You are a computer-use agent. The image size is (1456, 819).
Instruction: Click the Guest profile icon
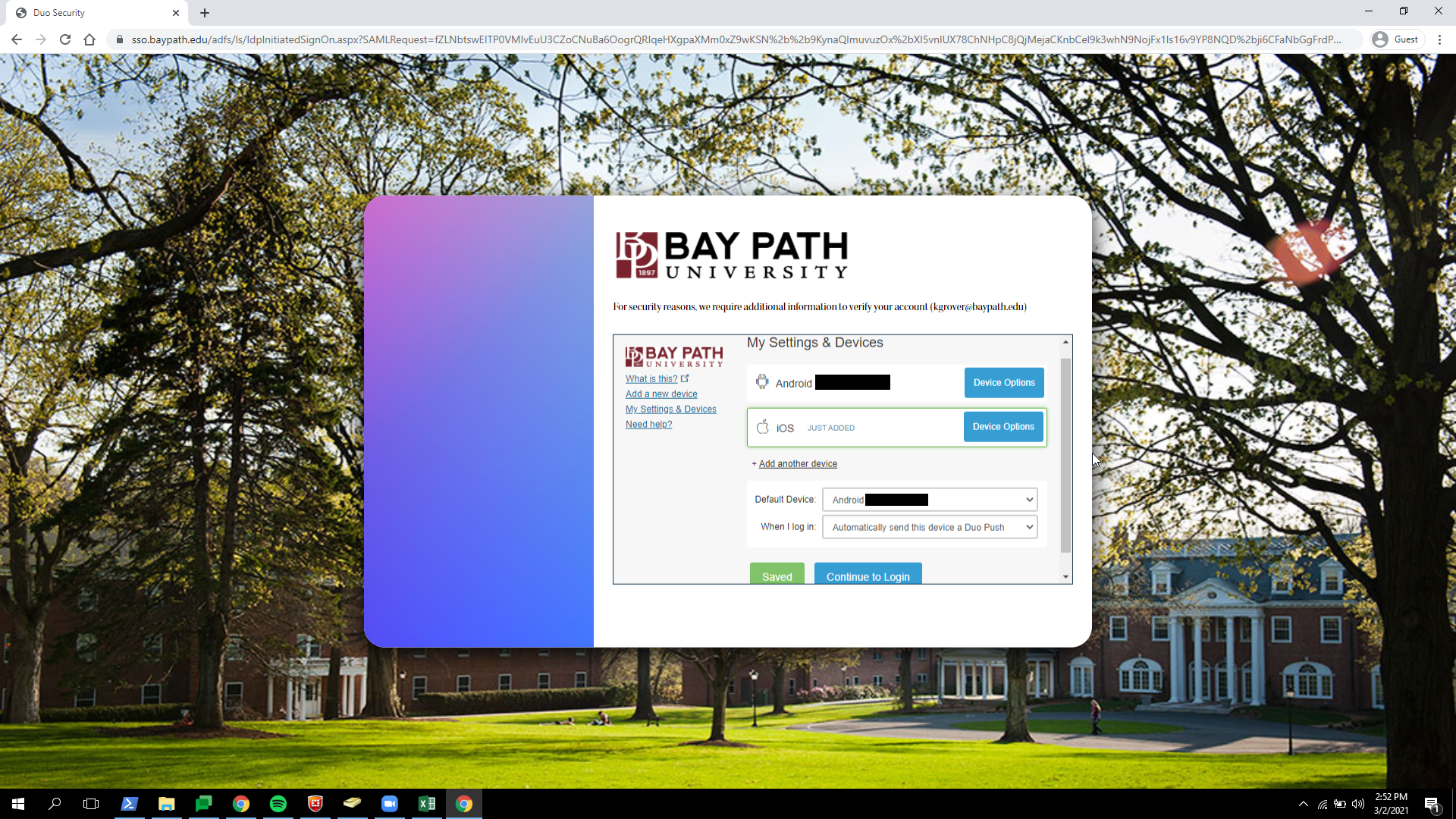tap(1396, 39)
